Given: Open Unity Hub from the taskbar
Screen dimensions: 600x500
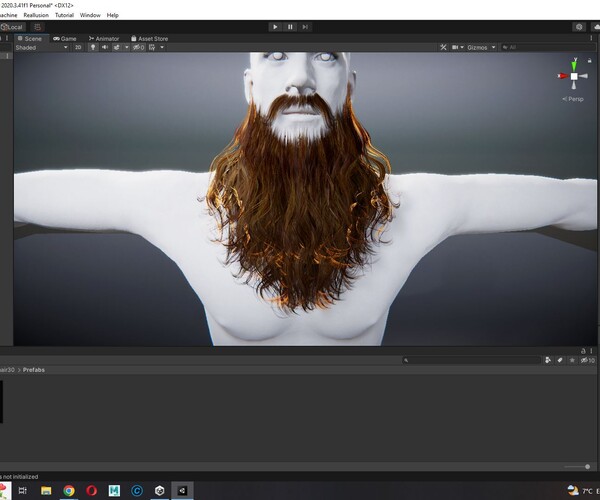Looking at the screenshot, I should pos(160,490).
